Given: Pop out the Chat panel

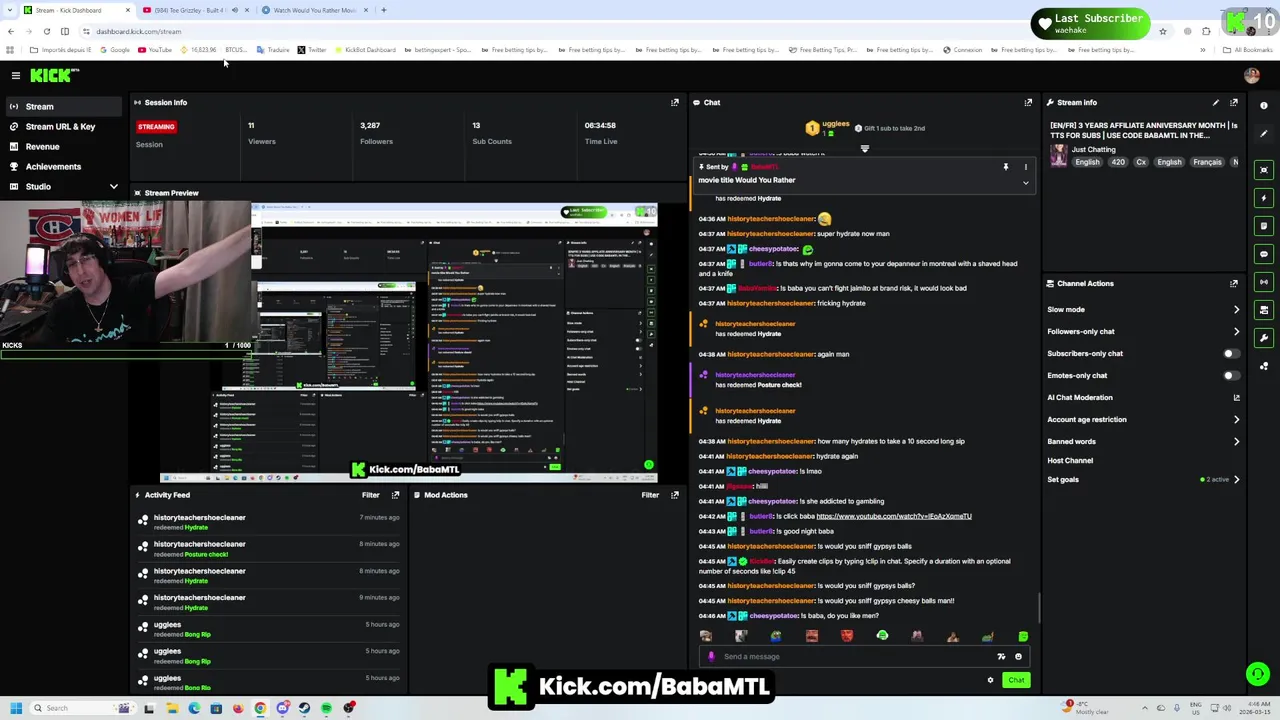Looking at the screenshot, I should tap(1028, 102).
